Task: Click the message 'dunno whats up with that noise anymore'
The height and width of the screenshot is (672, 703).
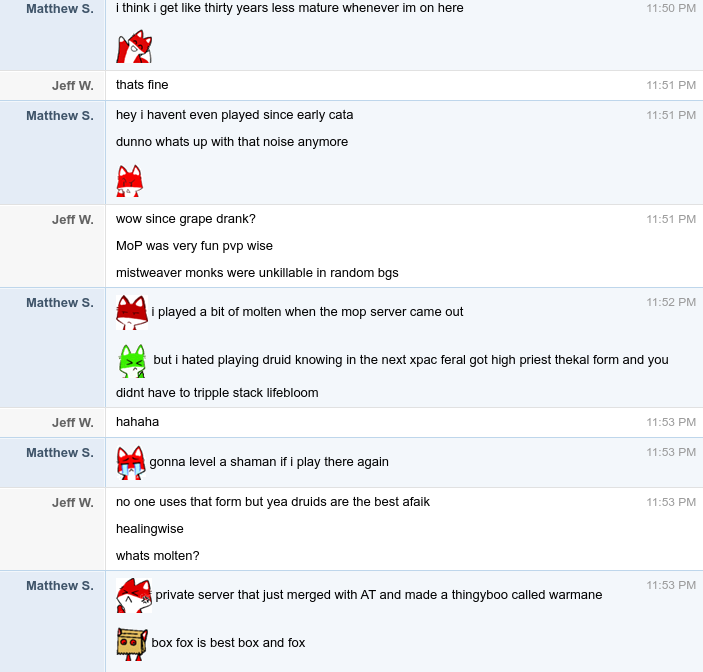Action: (x=232, y=142)
